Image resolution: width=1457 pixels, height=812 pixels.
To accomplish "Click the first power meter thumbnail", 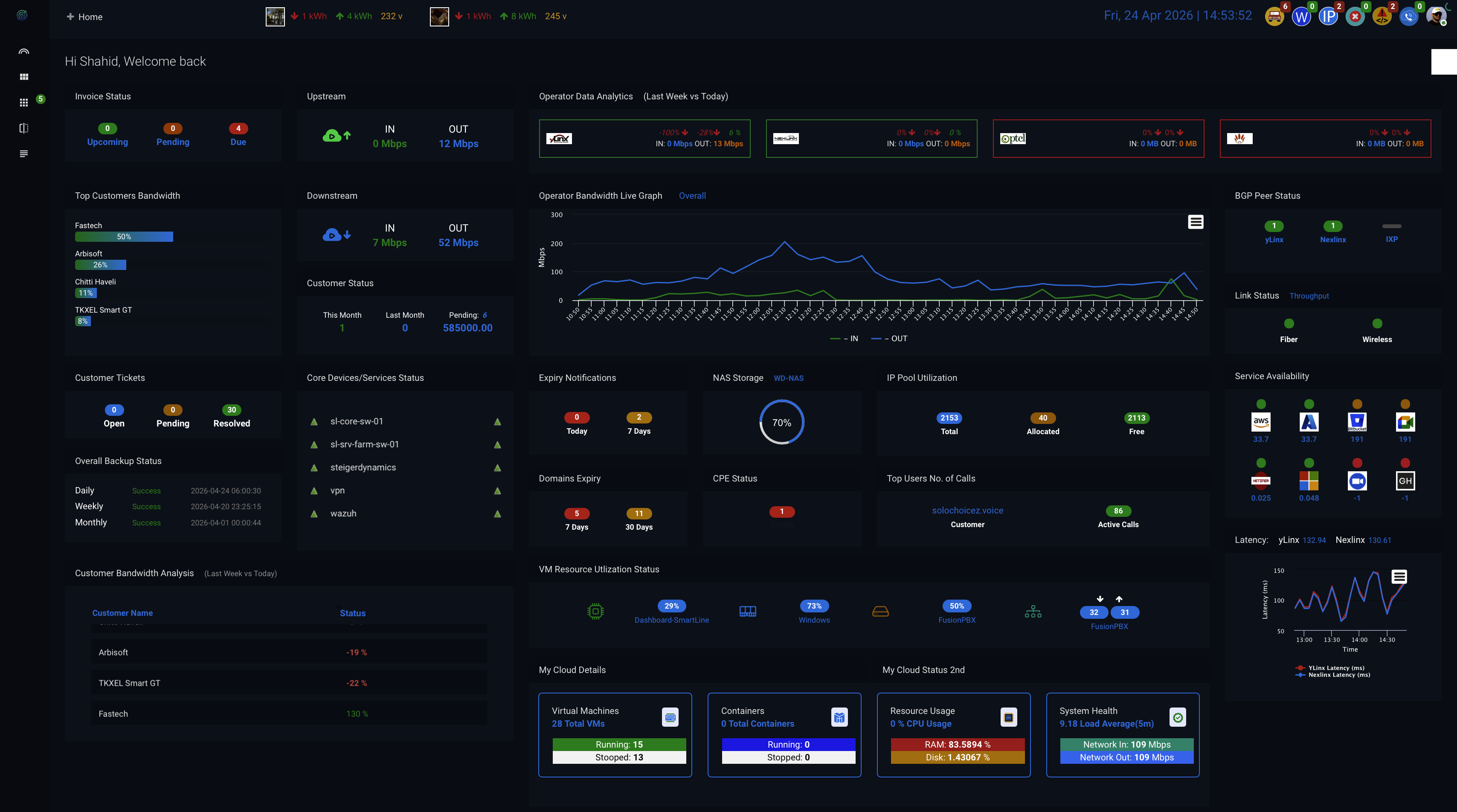I will coord(276,16).
